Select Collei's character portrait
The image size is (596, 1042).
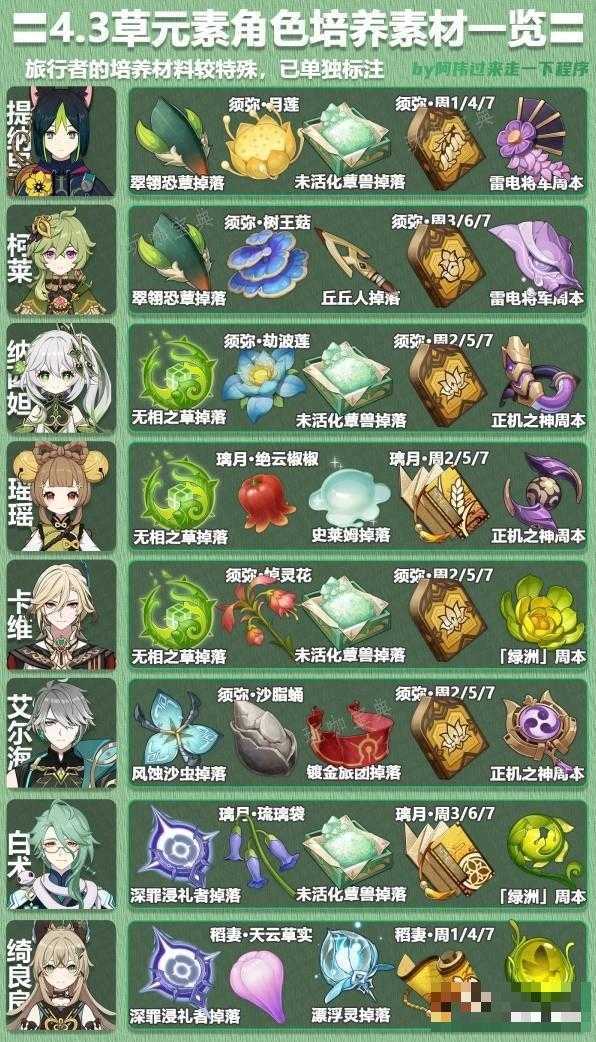61,260
